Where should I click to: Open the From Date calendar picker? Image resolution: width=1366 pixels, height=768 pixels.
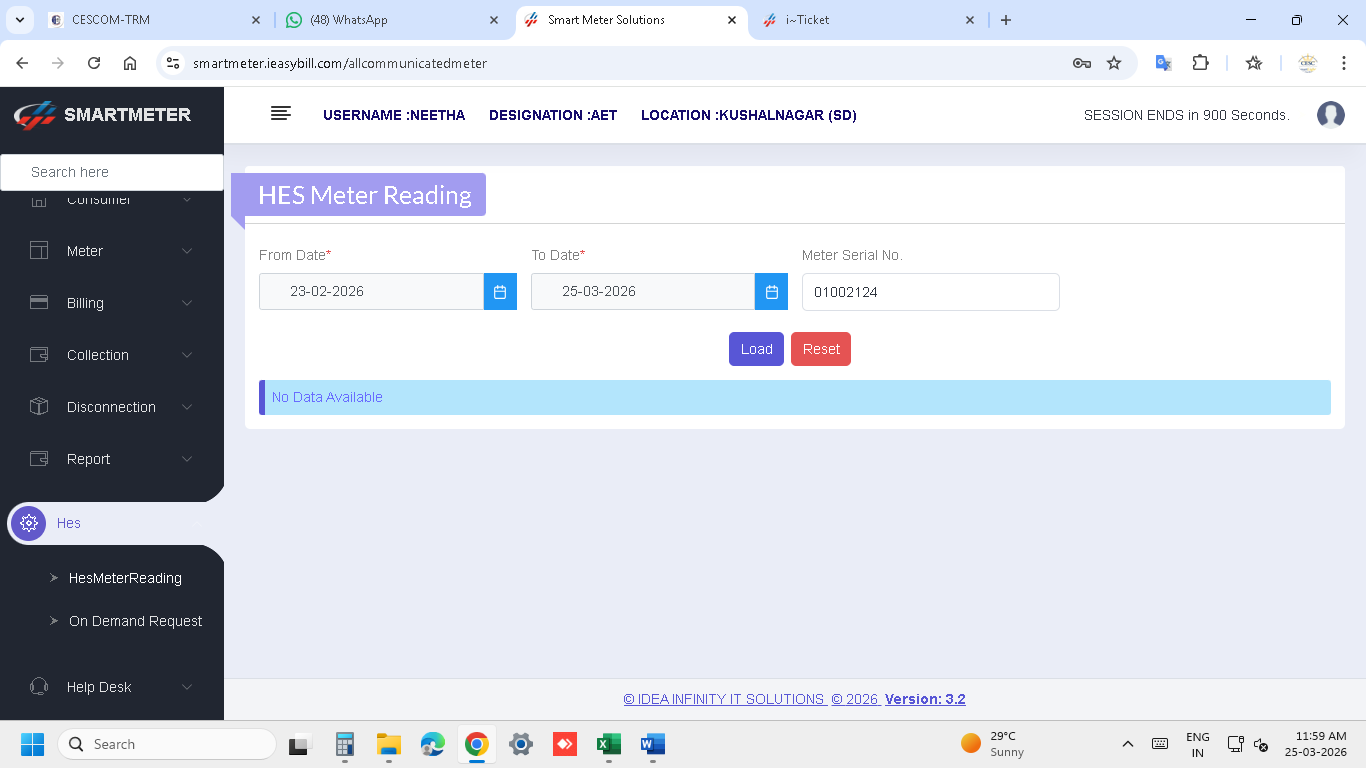click(x=500, y=292)
